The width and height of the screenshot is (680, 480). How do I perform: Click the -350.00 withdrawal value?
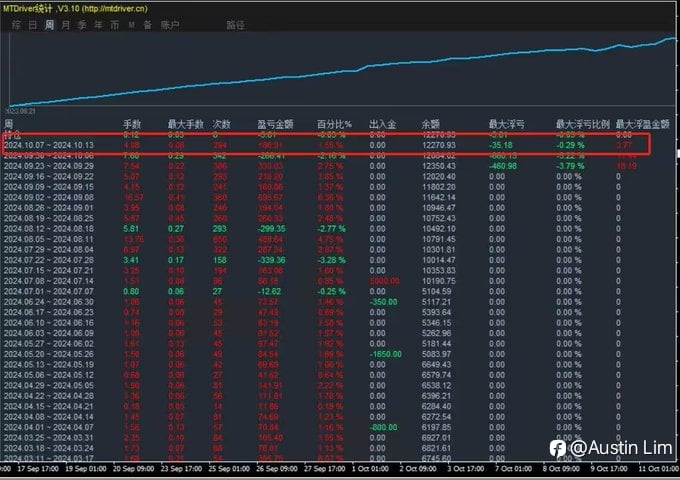pyautogui.click(x=383, y=302)
